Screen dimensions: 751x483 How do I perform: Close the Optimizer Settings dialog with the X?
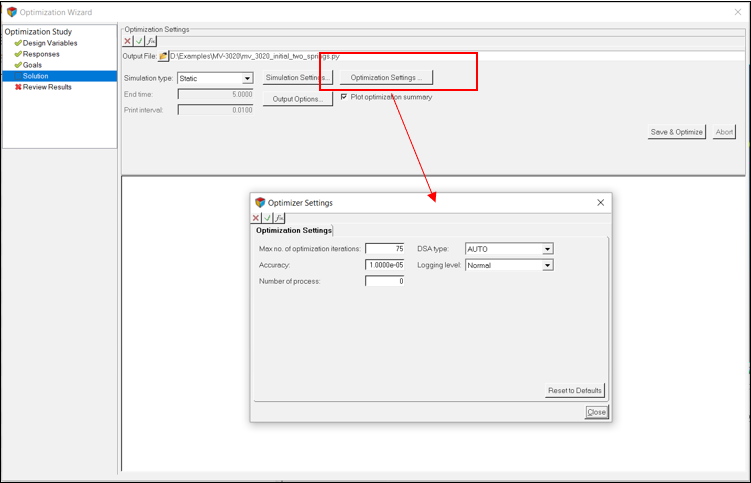coord(601,203)
